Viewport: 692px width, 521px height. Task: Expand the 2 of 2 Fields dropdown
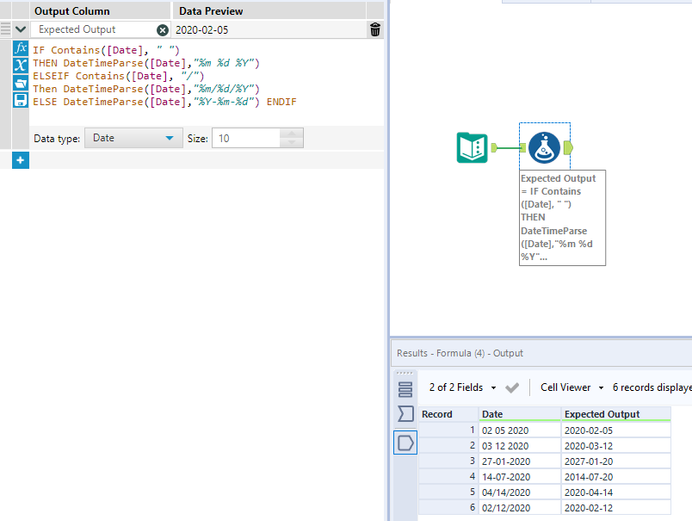(x=463, y=387)
